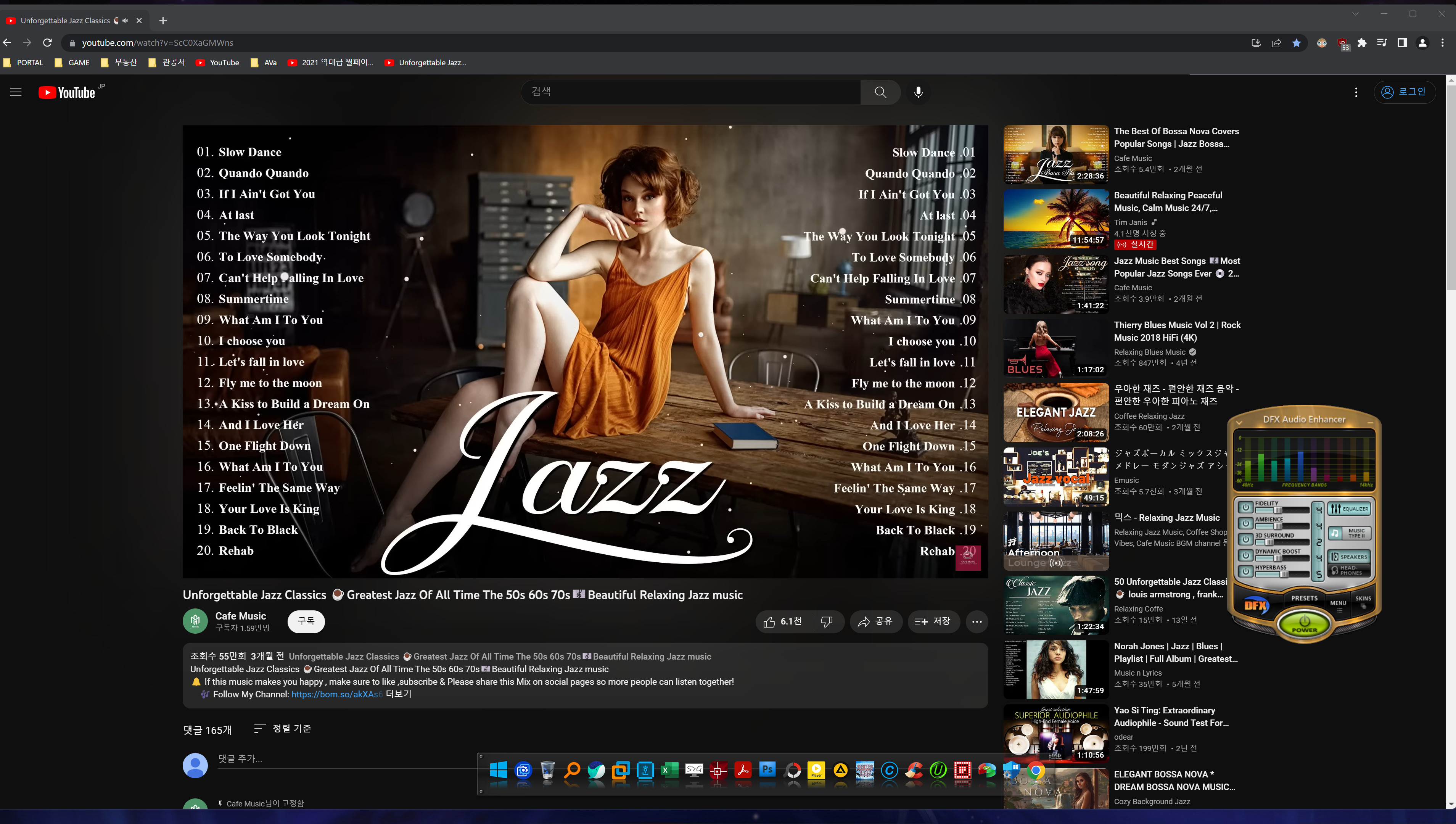Click the 공유 share button
The width and height of the screenshot is (1456, 824).
[875, 621]
